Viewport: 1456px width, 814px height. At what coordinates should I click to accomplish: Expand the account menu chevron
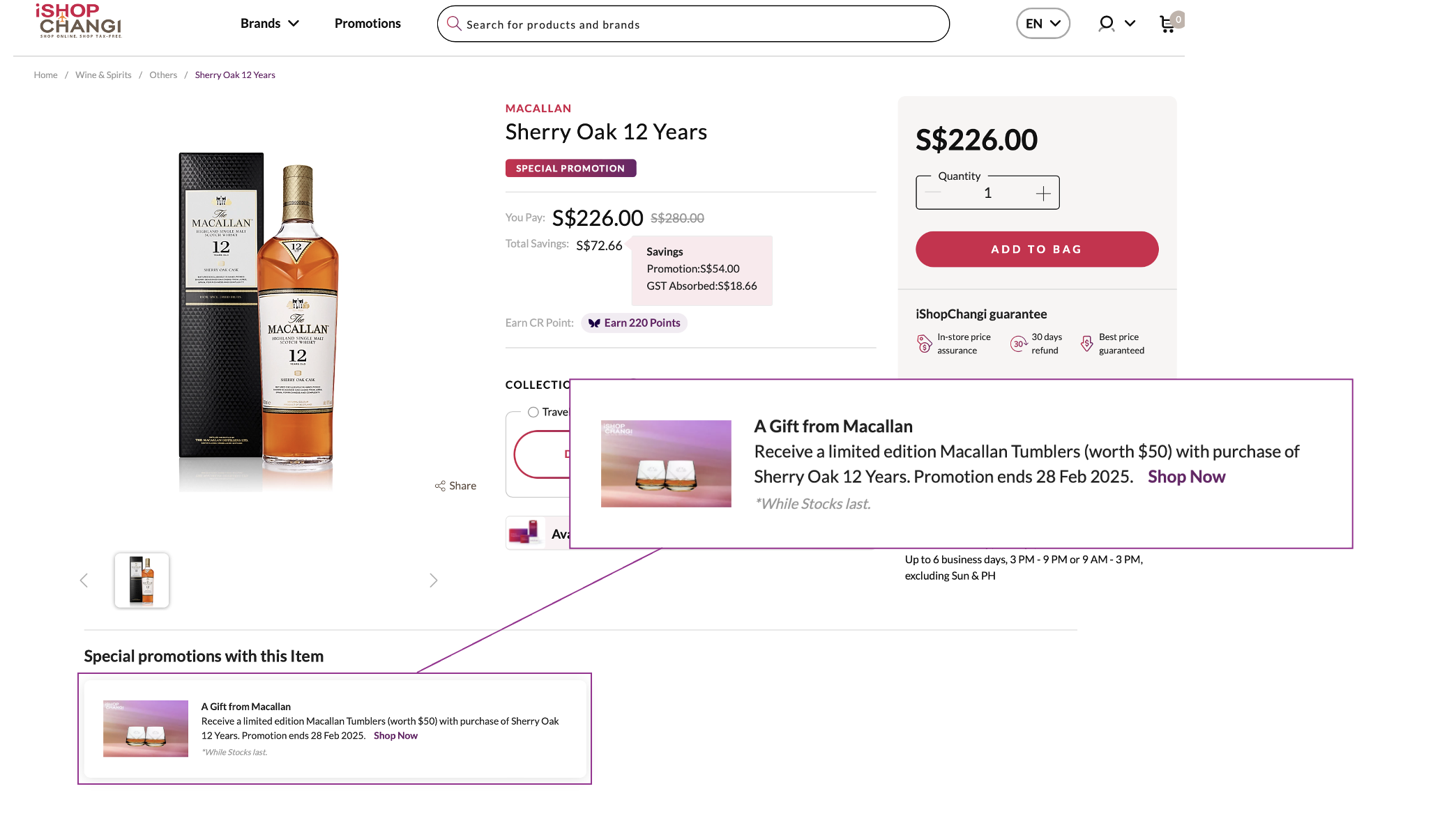(x=1130, y=24)
